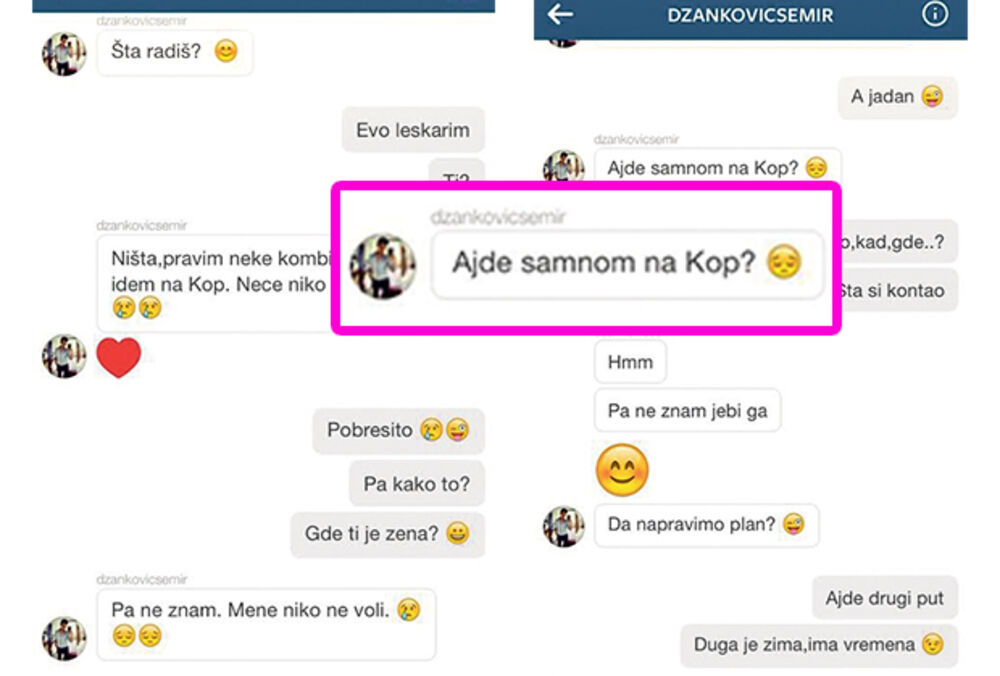Select the 'Pobresito' message bubble
The width and height of the screenshot is (1000, 676).
coord(398,430)
